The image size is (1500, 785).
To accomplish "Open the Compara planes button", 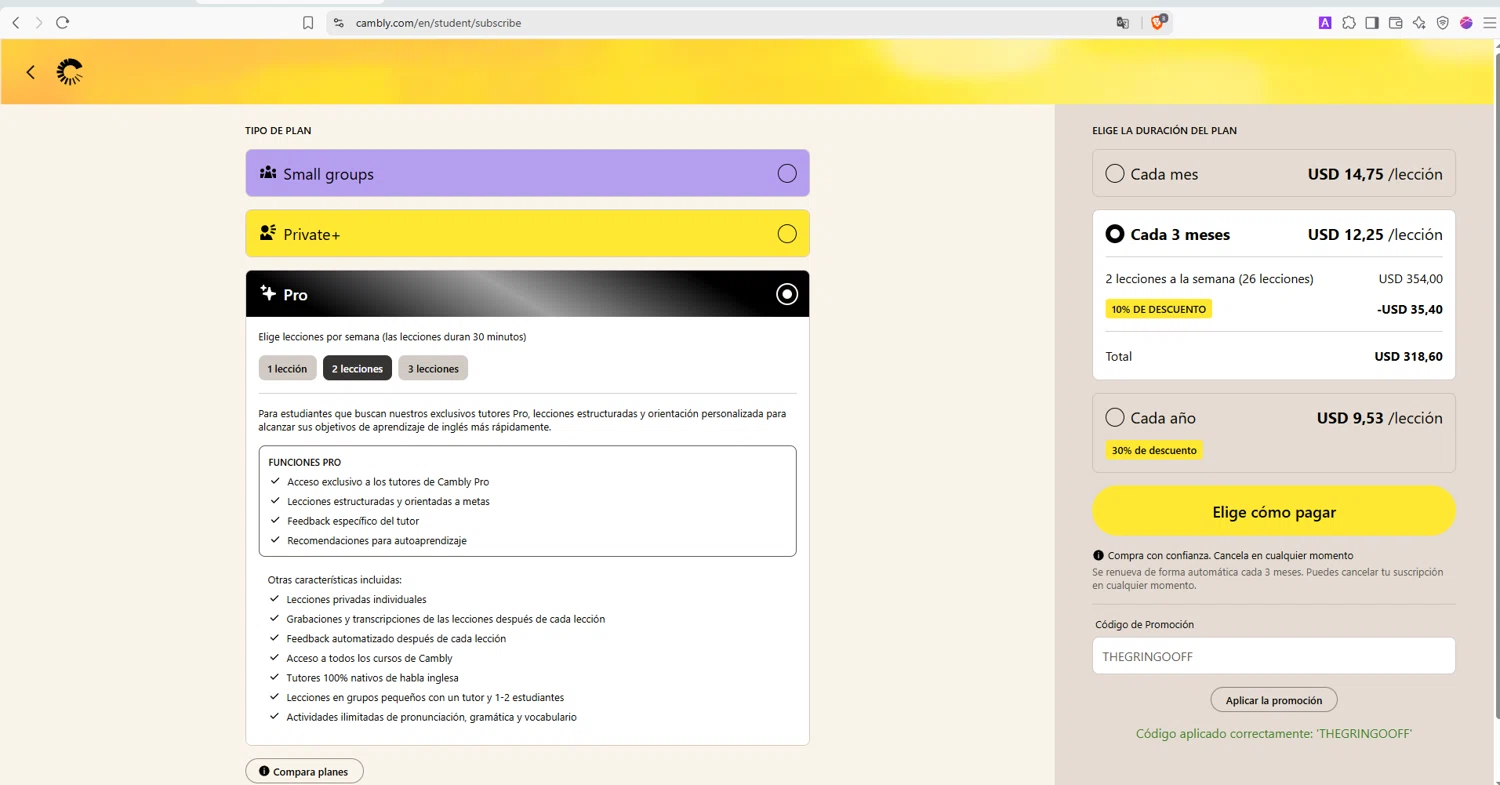I will point(304,772).
